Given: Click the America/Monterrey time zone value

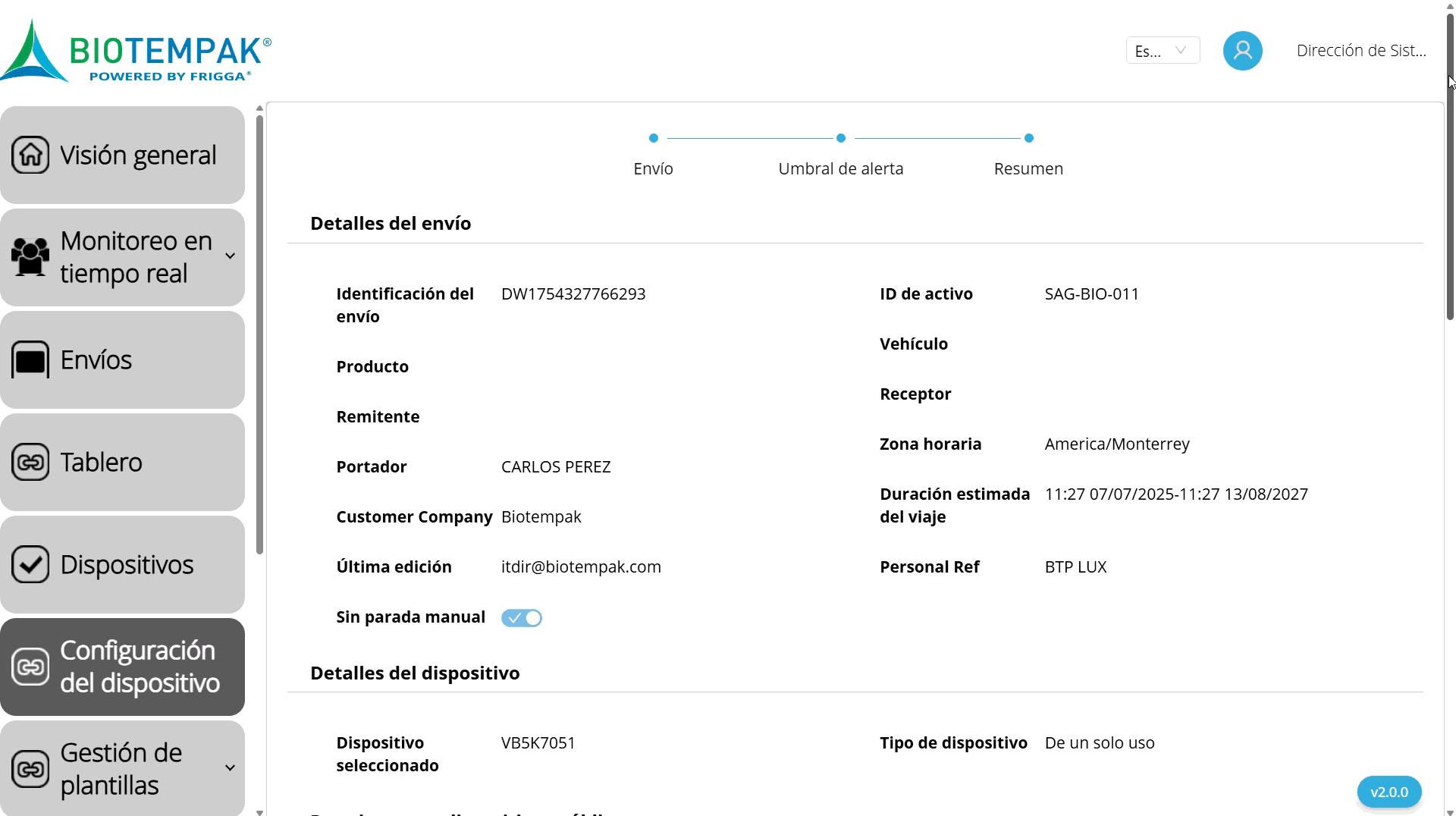Looking at the screenshot, I should click(1117, 444).
